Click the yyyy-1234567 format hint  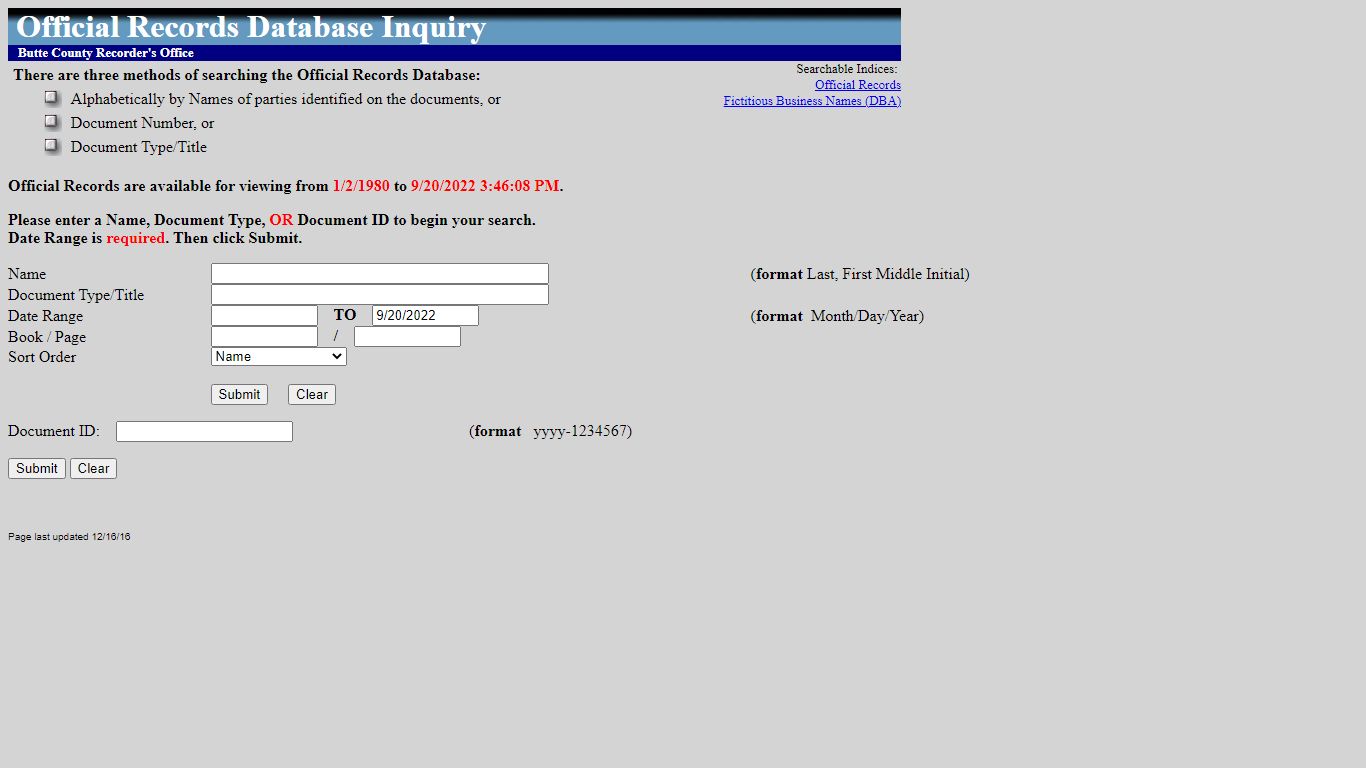[x=580, y=432]
